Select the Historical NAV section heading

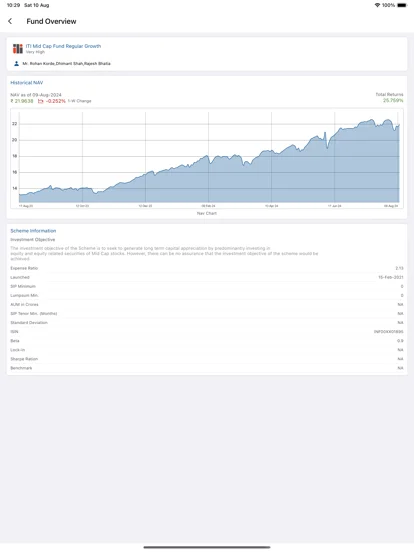pos(27,83)
